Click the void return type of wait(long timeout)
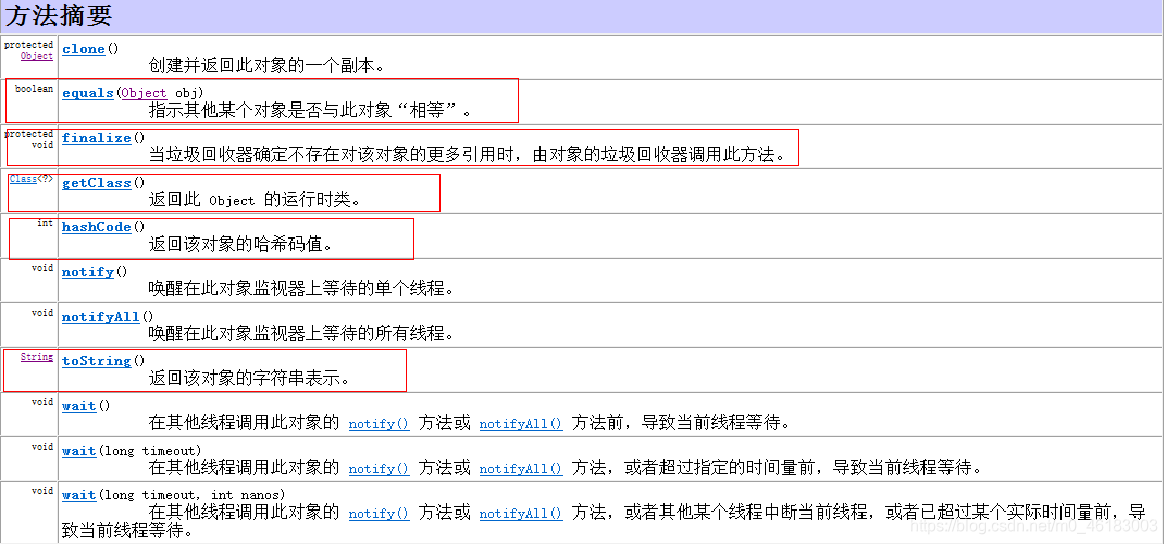 pyautogui.click(x=42, y=447)
